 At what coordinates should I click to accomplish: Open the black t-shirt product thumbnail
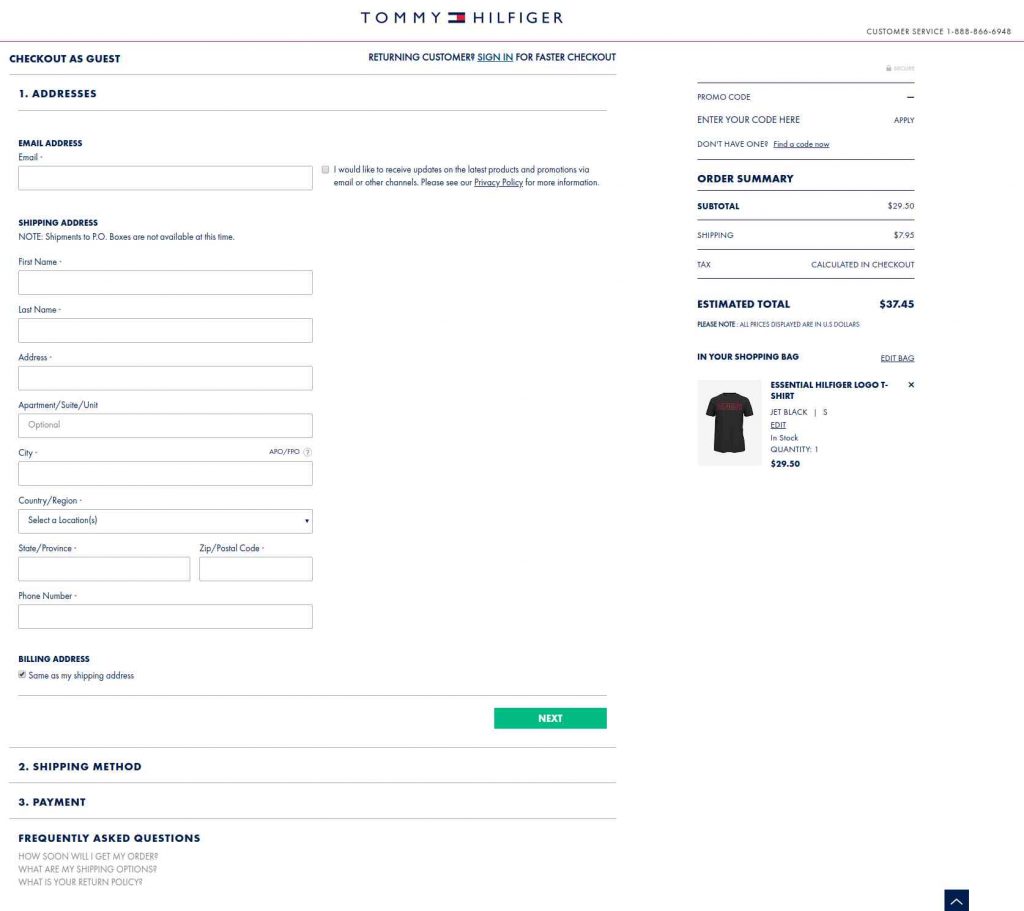point(729,423)
